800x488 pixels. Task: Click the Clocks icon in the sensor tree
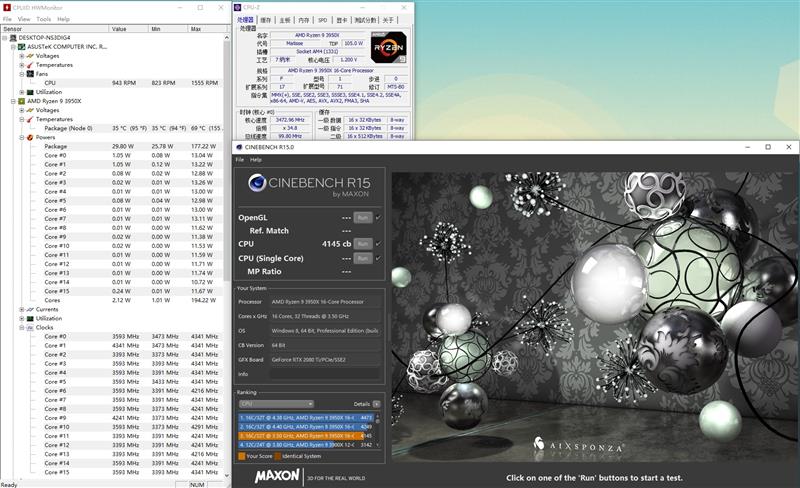pos(29,327)
